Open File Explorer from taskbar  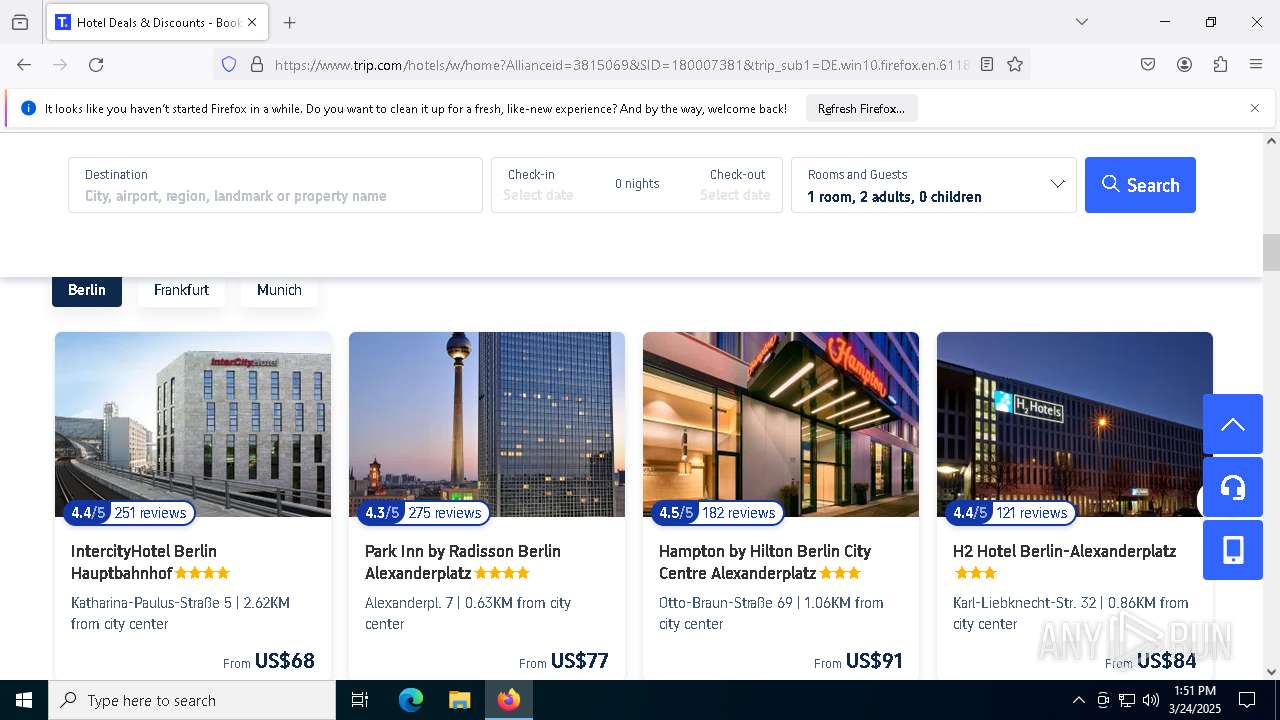pyautogui.click(x=459, y=700)
